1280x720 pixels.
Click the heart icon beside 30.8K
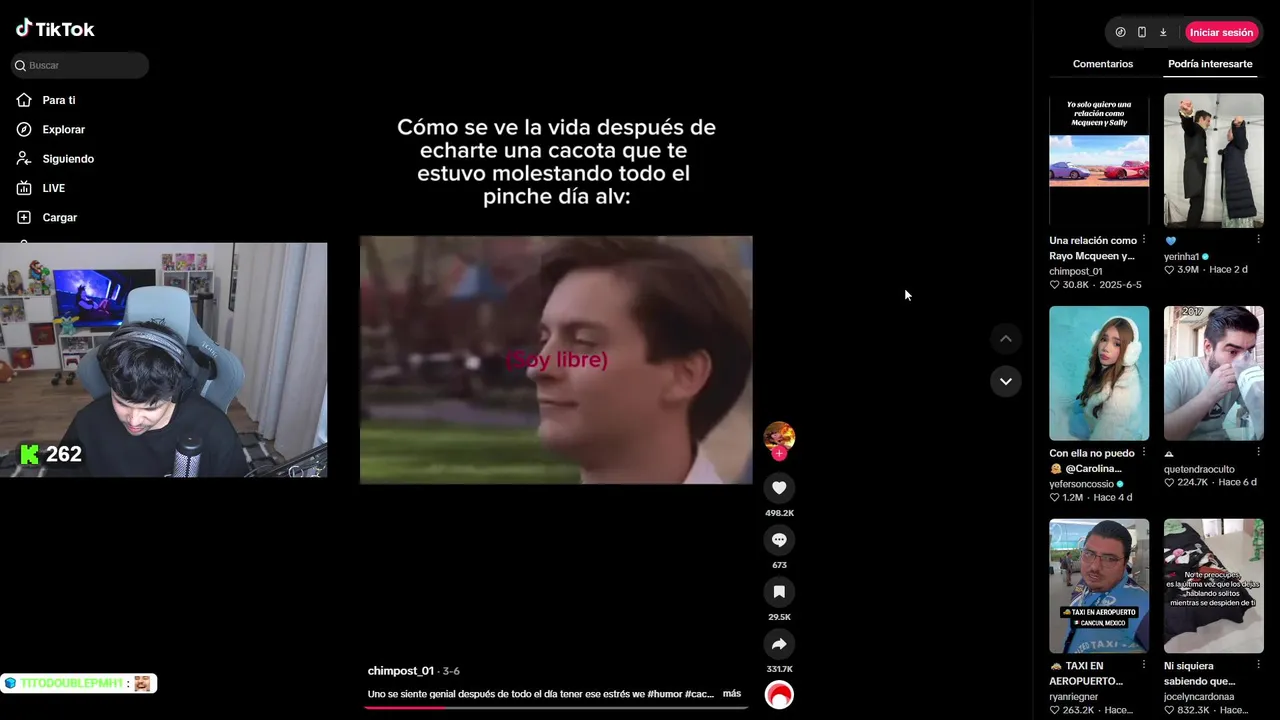tap(1054, 285)
